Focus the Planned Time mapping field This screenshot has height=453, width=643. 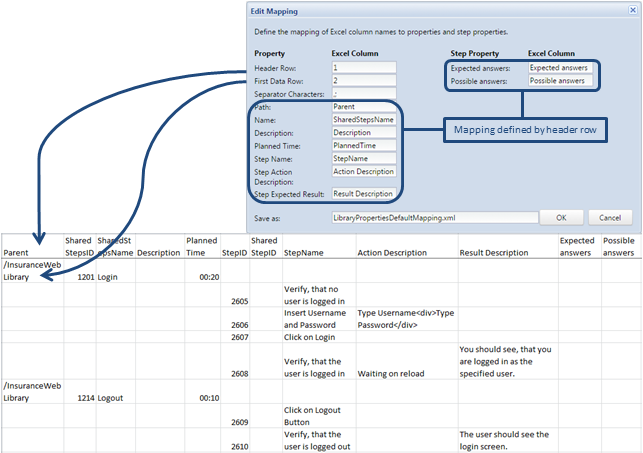363,145
